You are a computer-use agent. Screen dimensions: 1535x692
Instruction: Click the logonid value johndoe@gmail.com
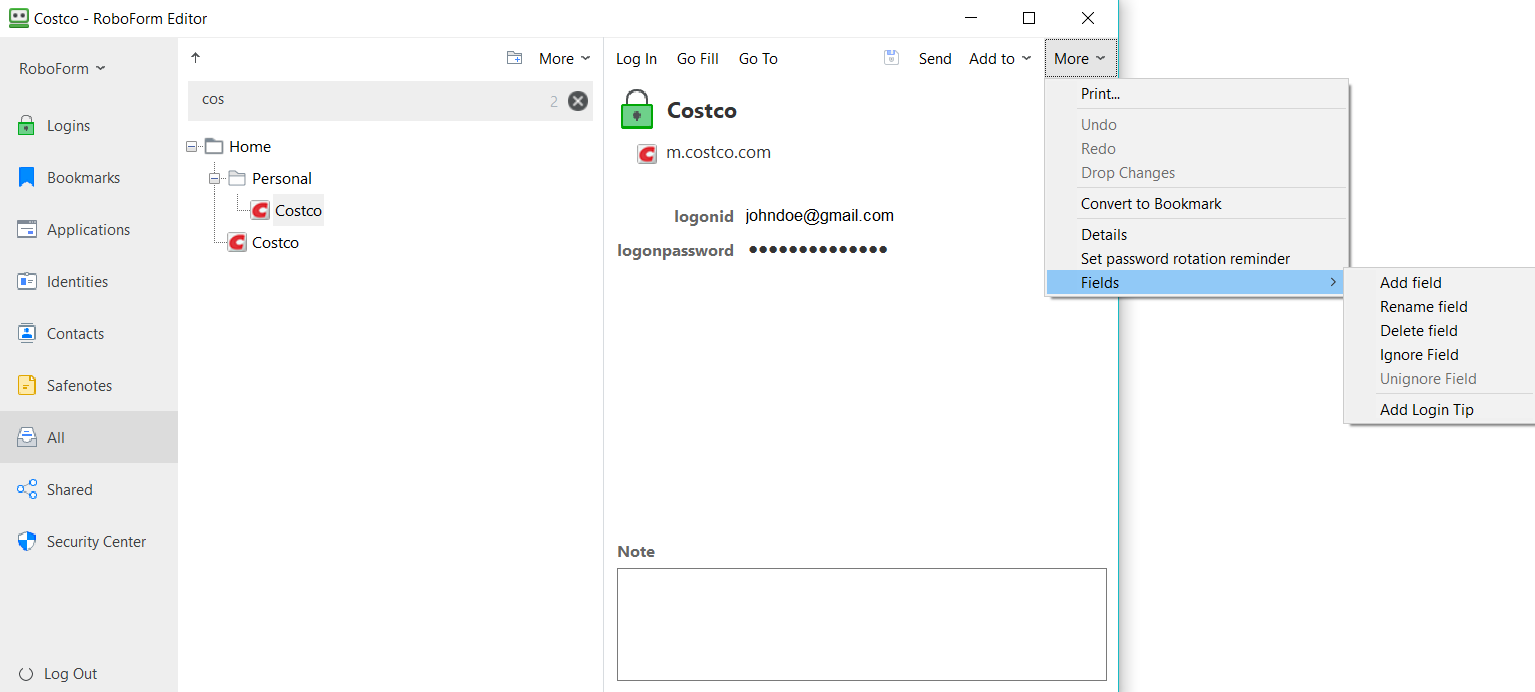(820, 216)
